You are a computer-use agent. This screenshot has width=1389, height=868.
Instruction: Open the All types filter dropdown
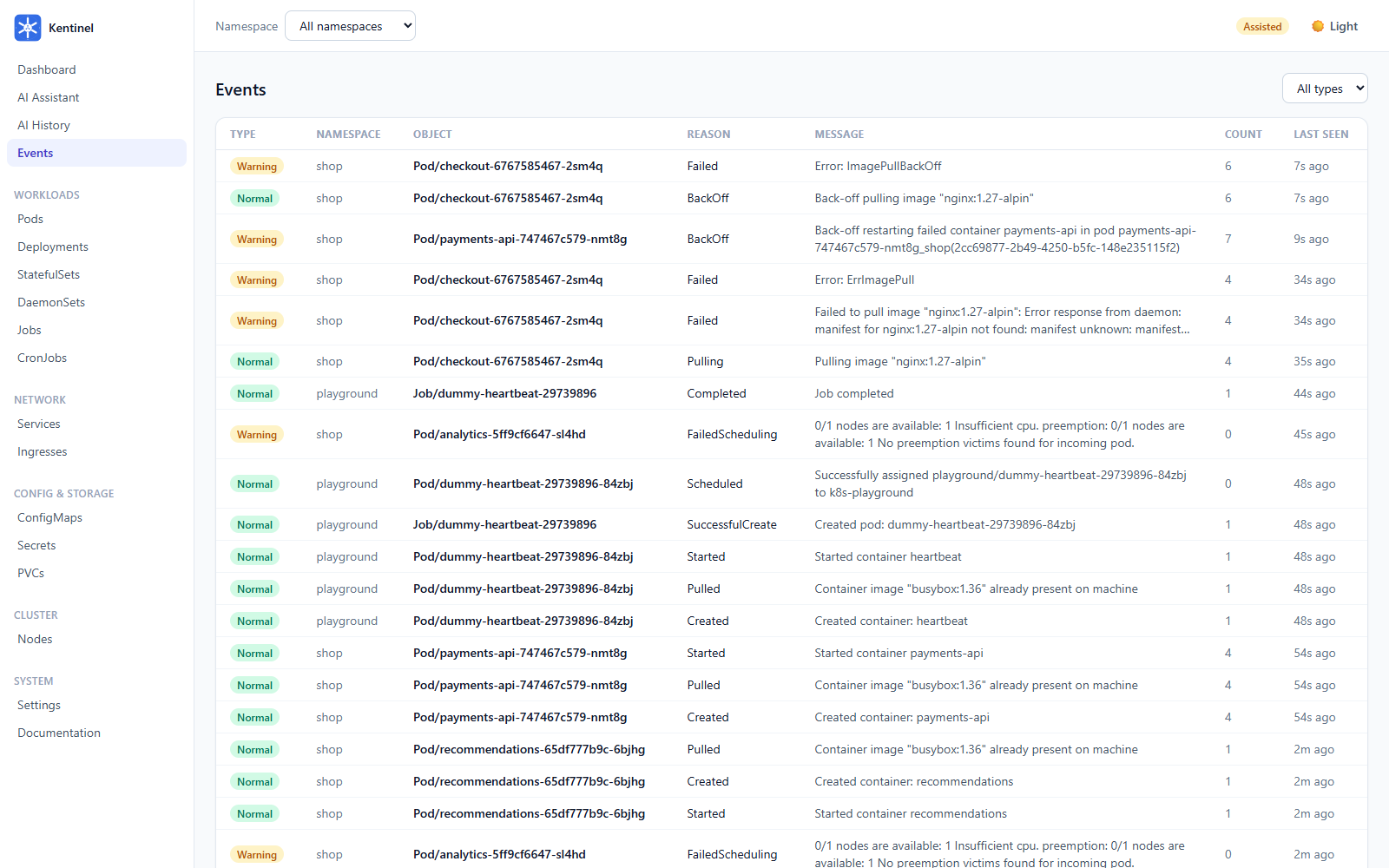(1325, 89)
